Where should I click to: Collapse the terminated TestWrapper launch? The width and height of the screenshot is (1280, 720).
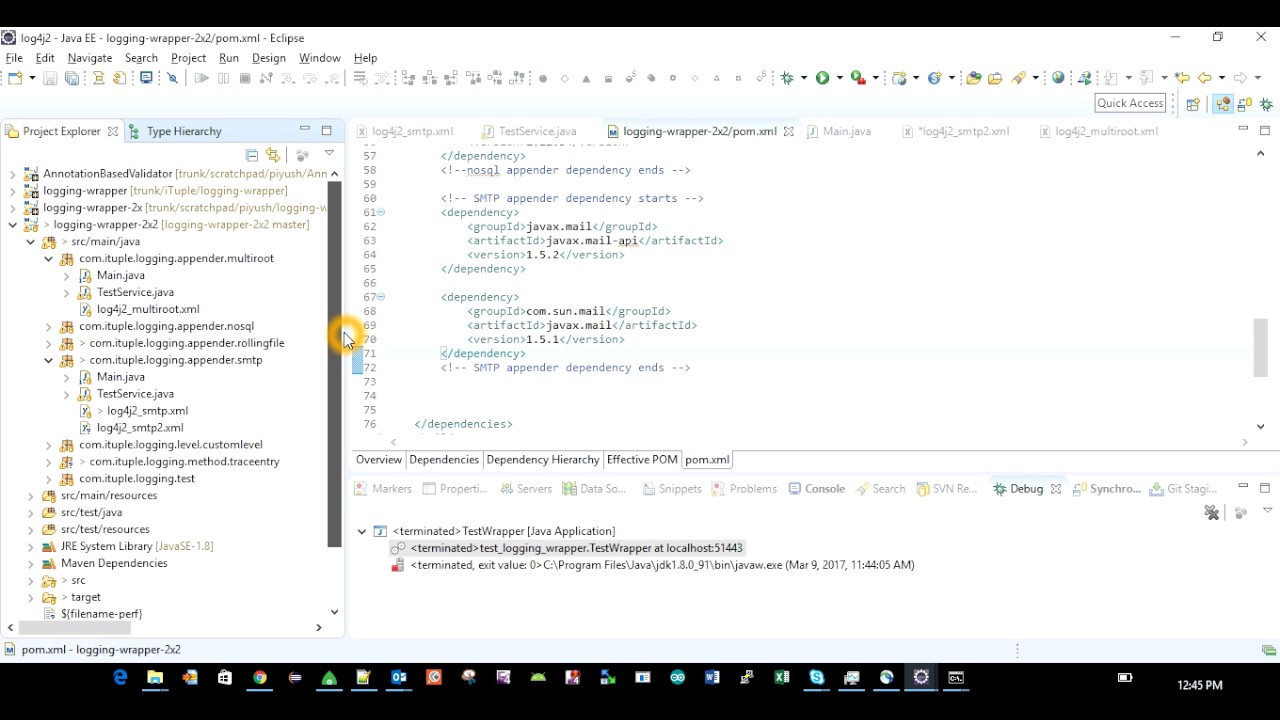pyautogui.click(x=362, y=531)
